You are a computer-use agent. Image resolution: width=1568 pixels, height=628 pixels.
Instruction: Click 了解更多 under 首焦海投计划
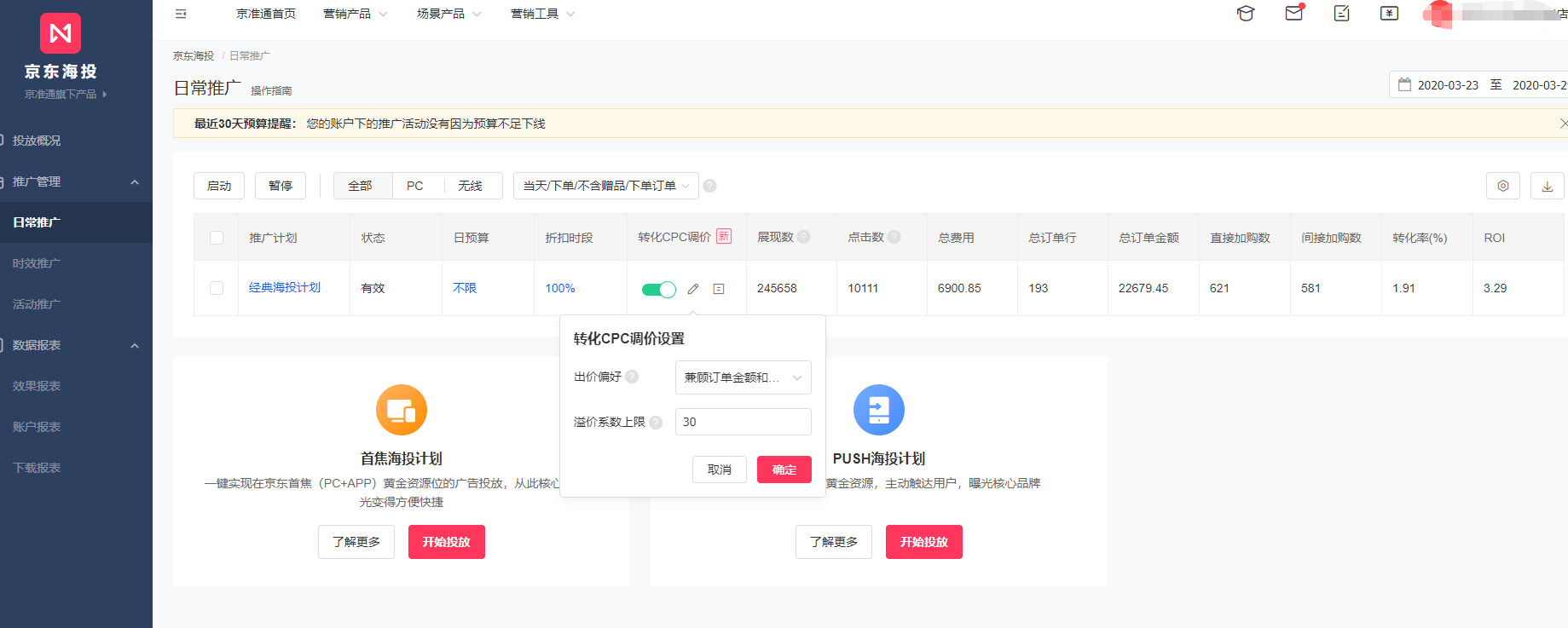point(356,542)
